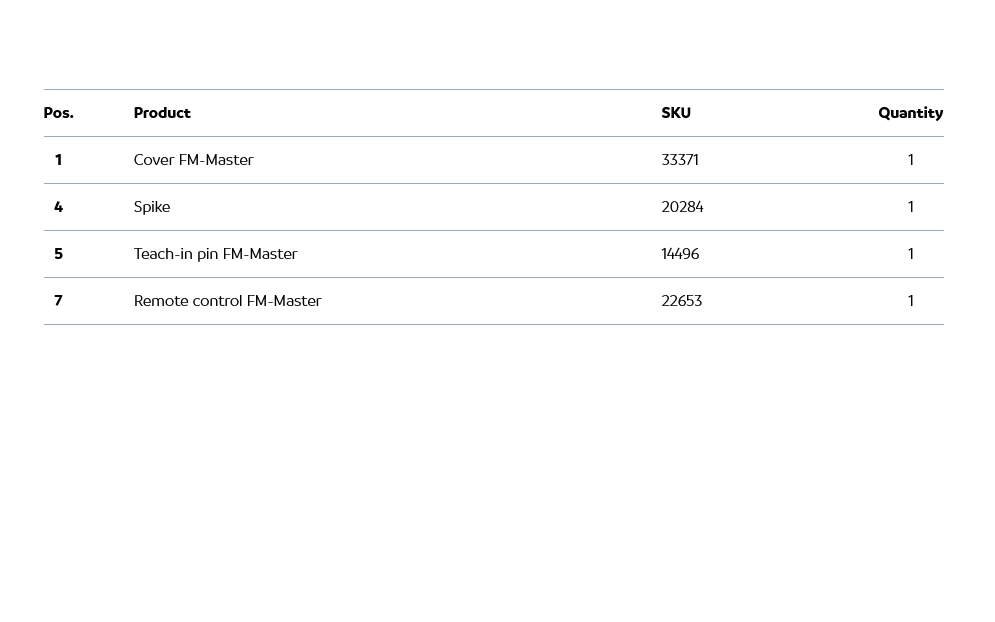Click the Product column header
The image size is (995, 622).
click(162, 113)
